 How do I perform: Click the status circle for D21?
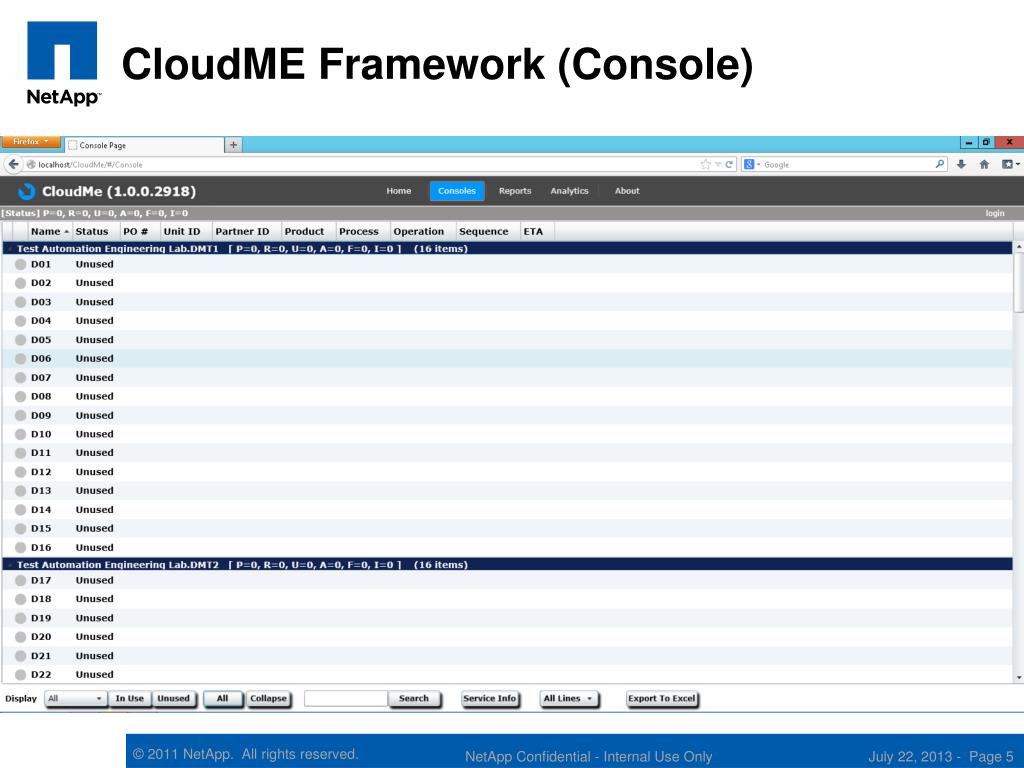pyautogui.click(x=20, y=656)
